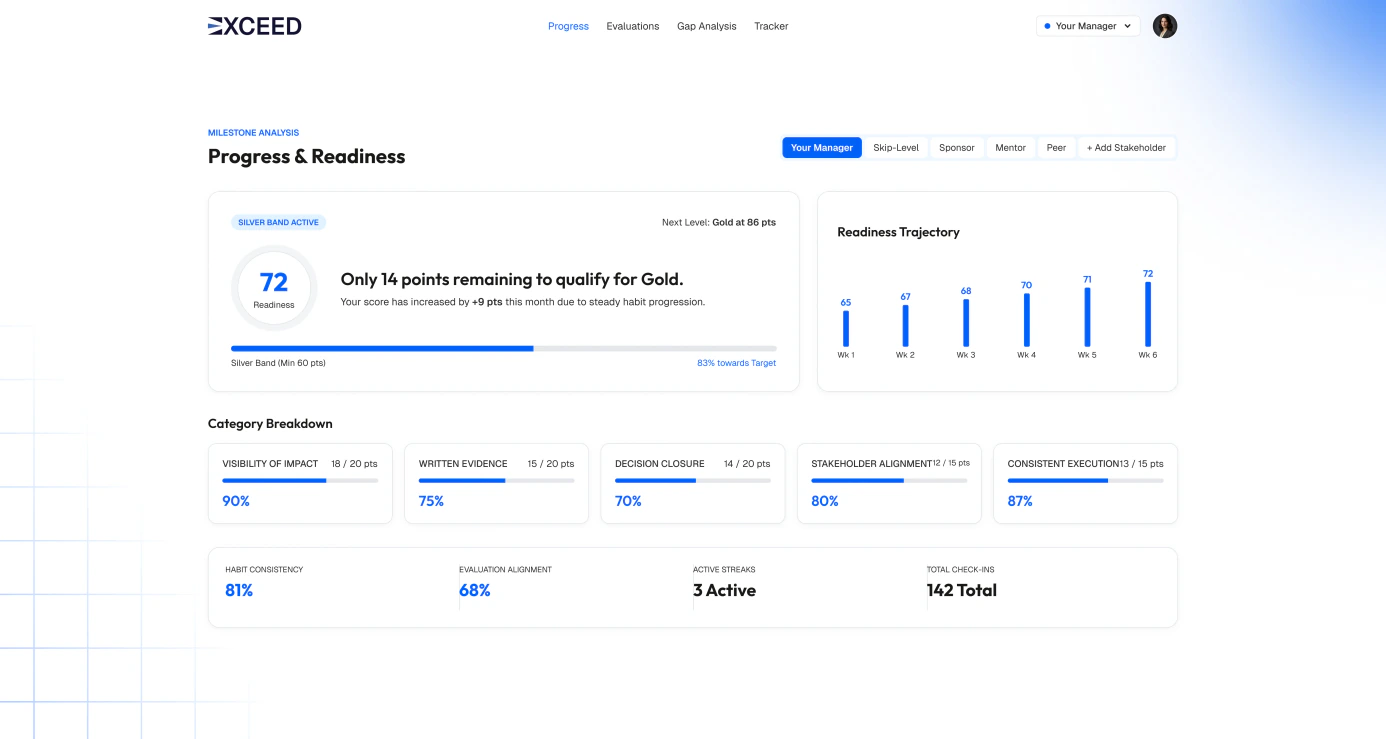
Task: Click the Readiness Trajectory heading
Action: [x=898, y=232]
